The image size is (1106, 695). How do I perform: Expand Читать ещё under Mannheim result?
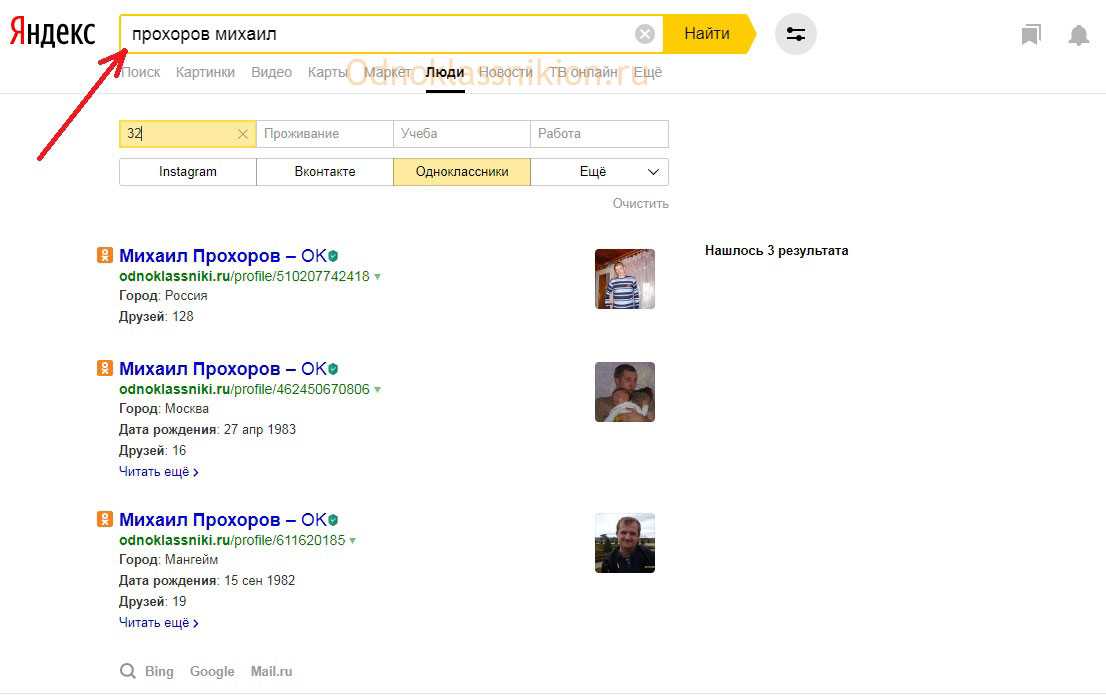pos(159,622)
